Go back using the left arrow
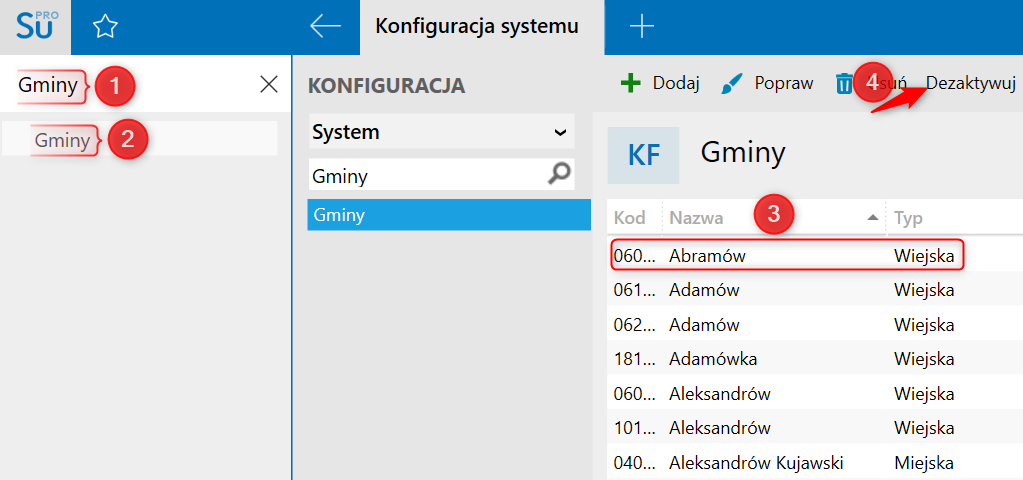The image size is (1023, 480). point(326,27)
